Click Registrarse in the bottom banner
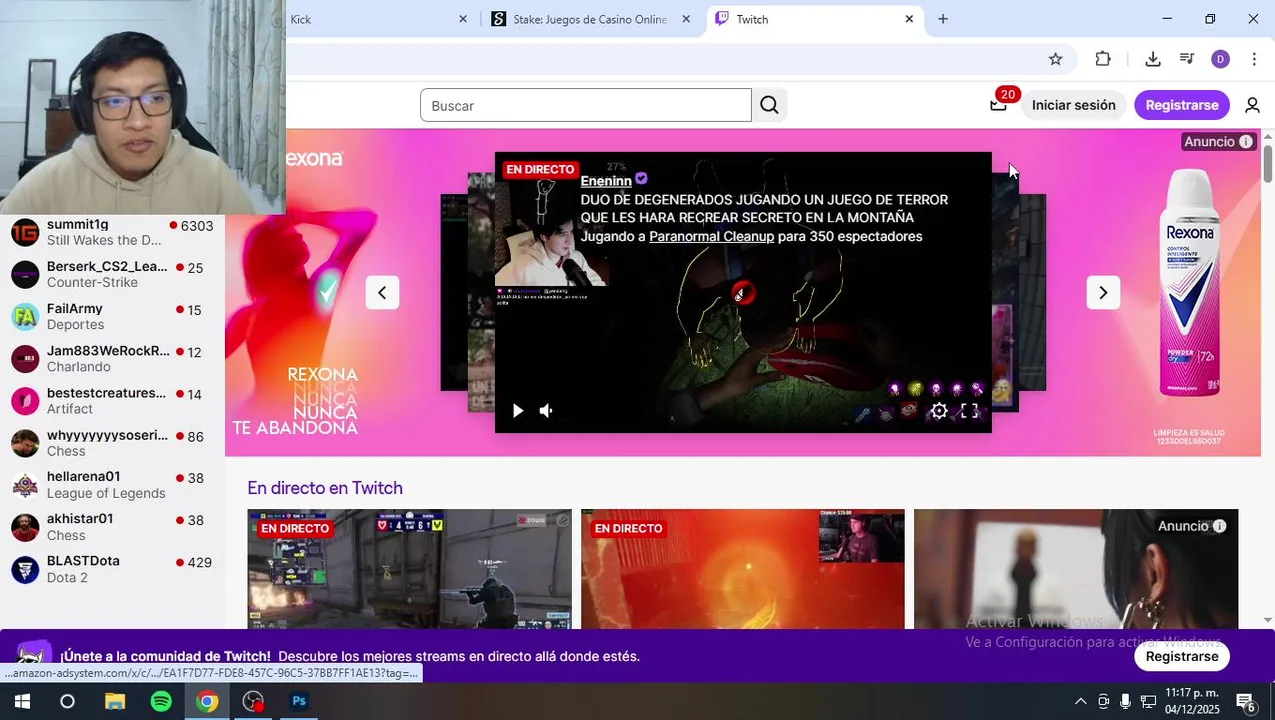Viewport: 1275px width, 720px height. 1182,656
